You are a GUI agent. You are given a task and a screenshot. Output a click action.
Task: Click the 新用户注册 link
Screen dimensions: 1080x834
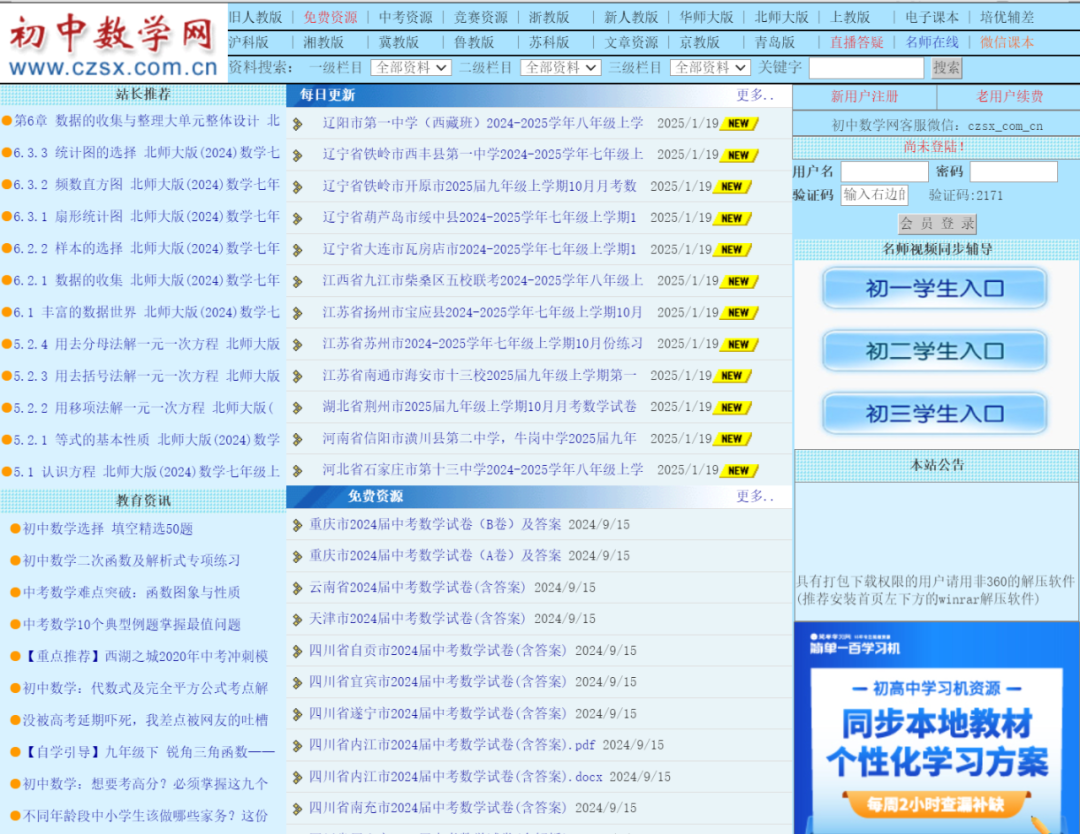pyautogui.click(x=864, y=96)
